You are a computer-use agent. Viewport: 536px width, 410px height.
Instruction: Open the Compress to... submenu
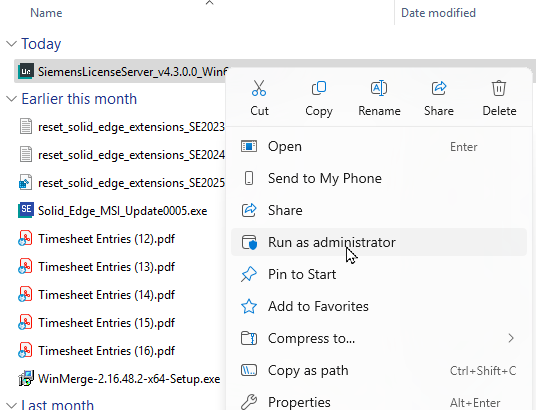coord(379,338)
